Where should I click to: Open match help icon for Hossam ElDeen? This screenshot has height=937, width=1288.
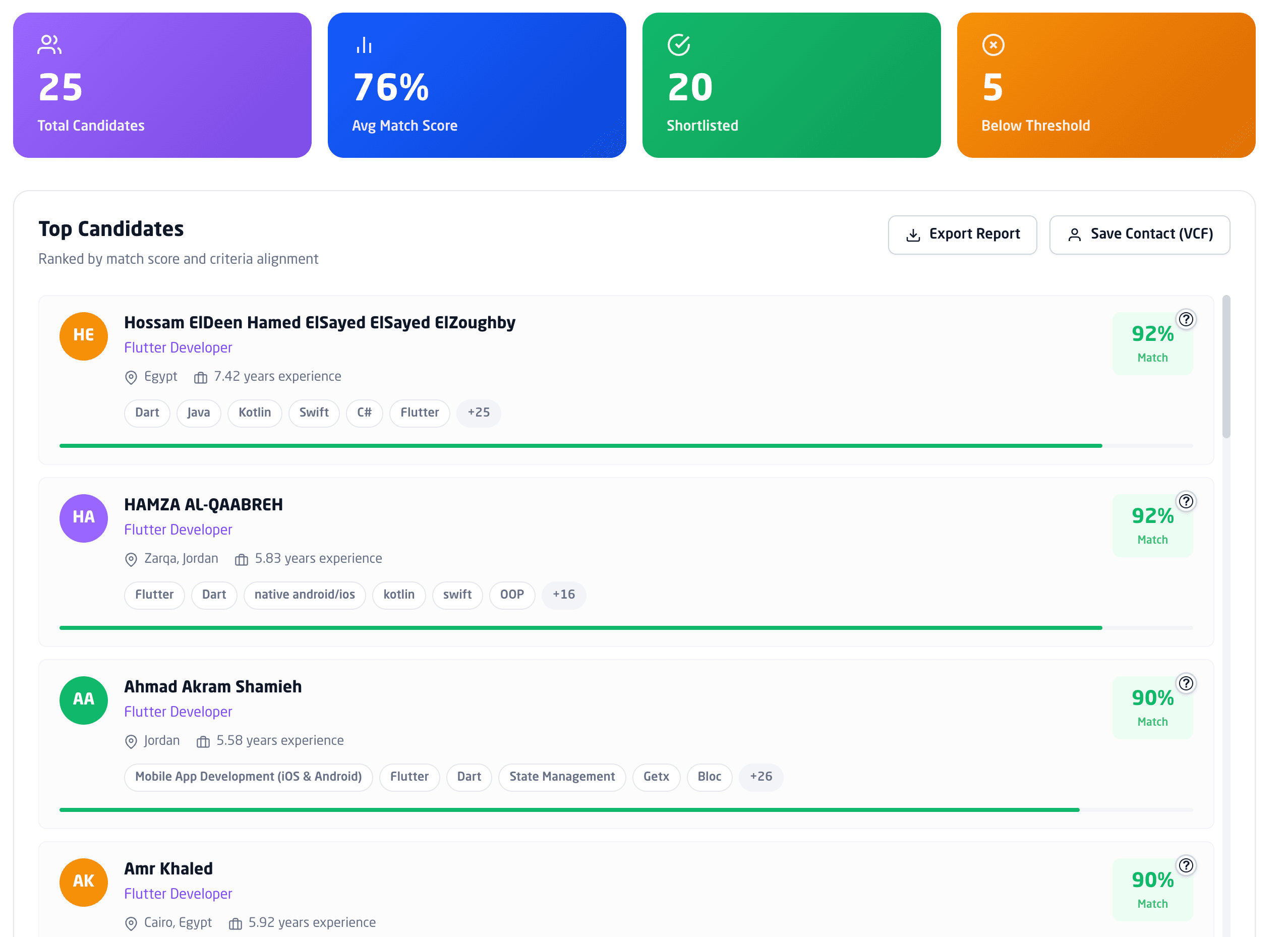click(x=1186, y=320)
